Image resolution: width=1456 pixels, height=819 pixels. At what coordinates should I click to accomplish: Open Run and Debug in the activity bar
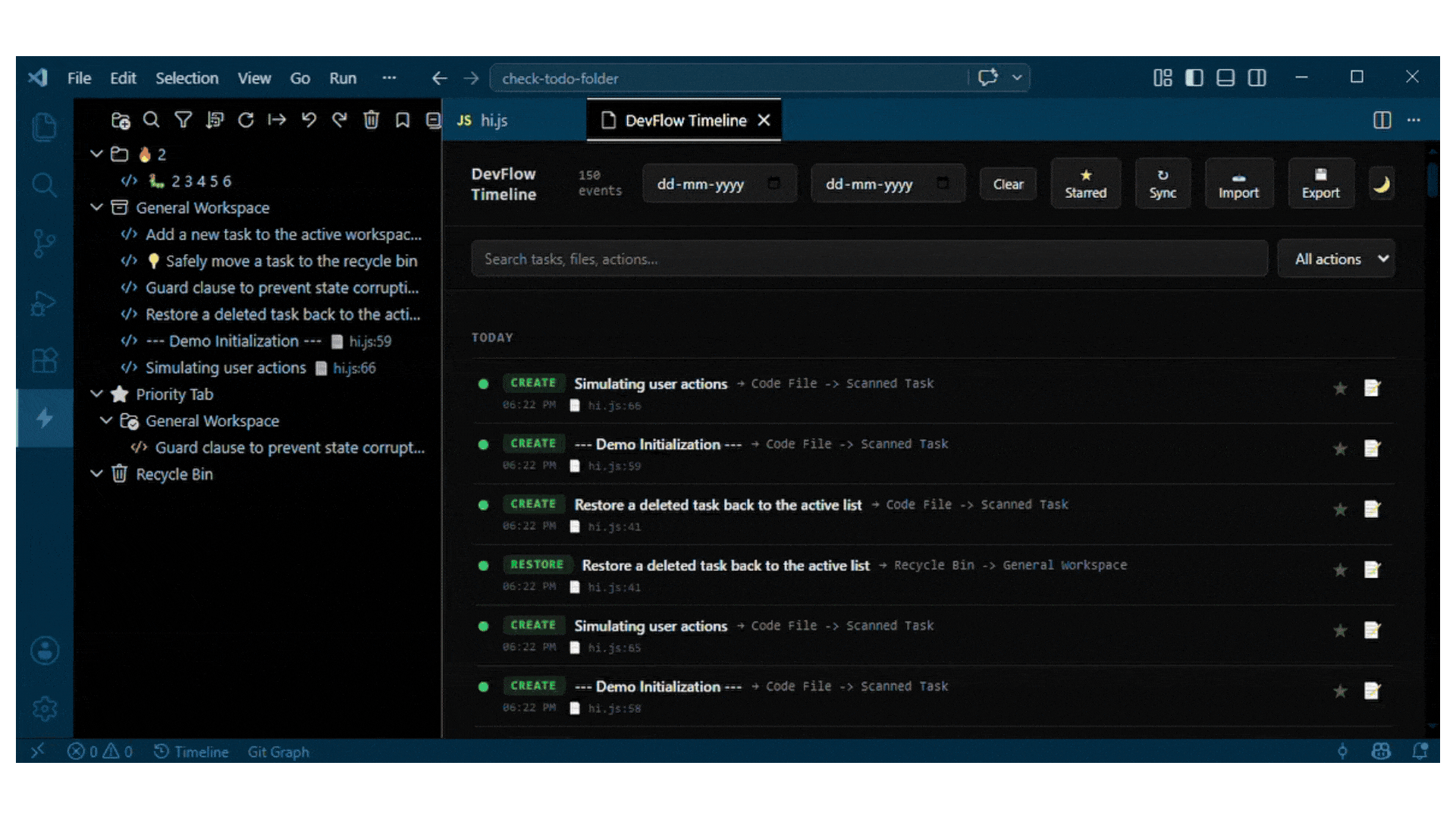(x=45, y=303)
